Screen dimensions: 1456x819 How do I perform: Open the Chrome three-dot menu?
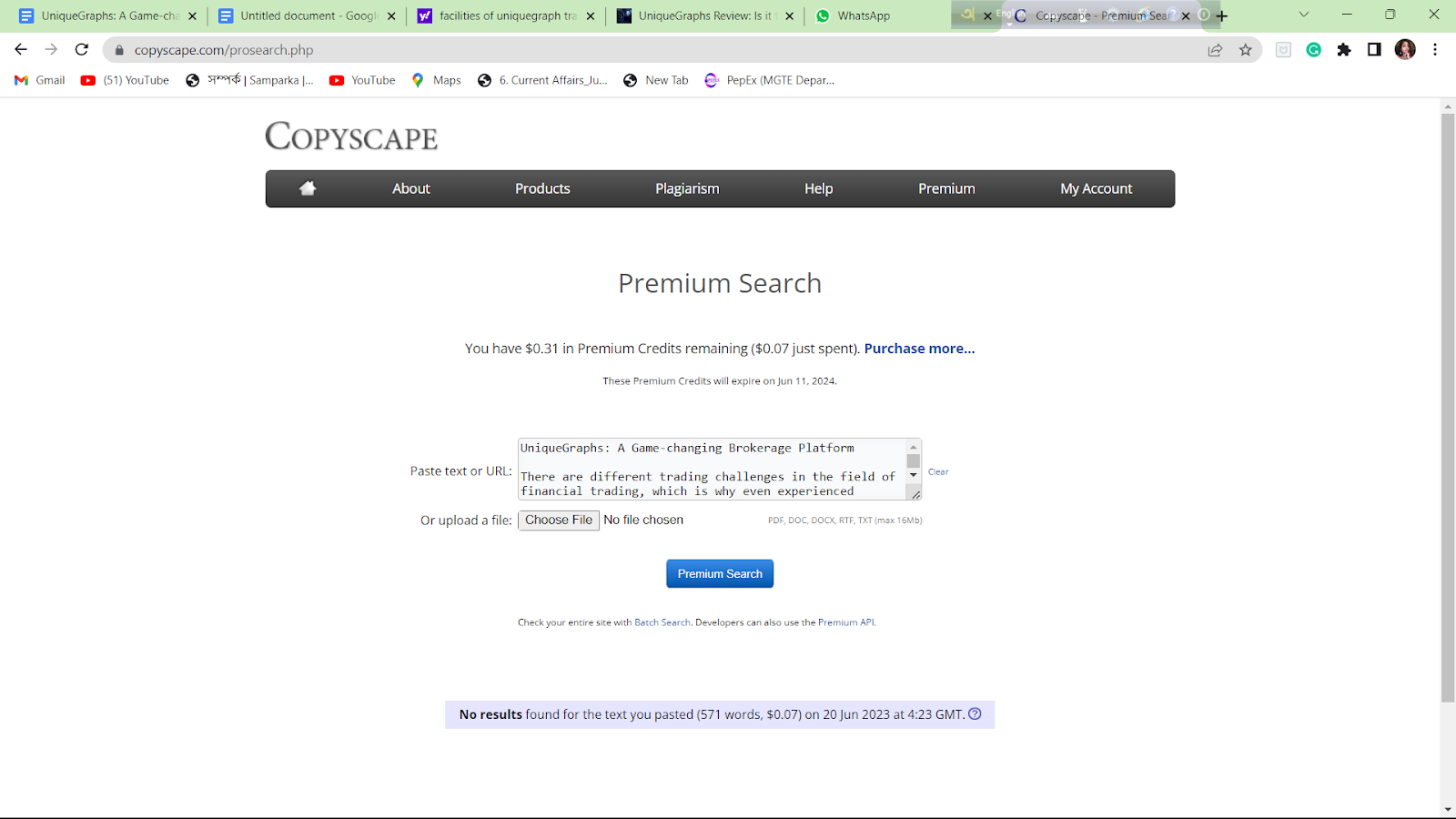click(1435, 50)
